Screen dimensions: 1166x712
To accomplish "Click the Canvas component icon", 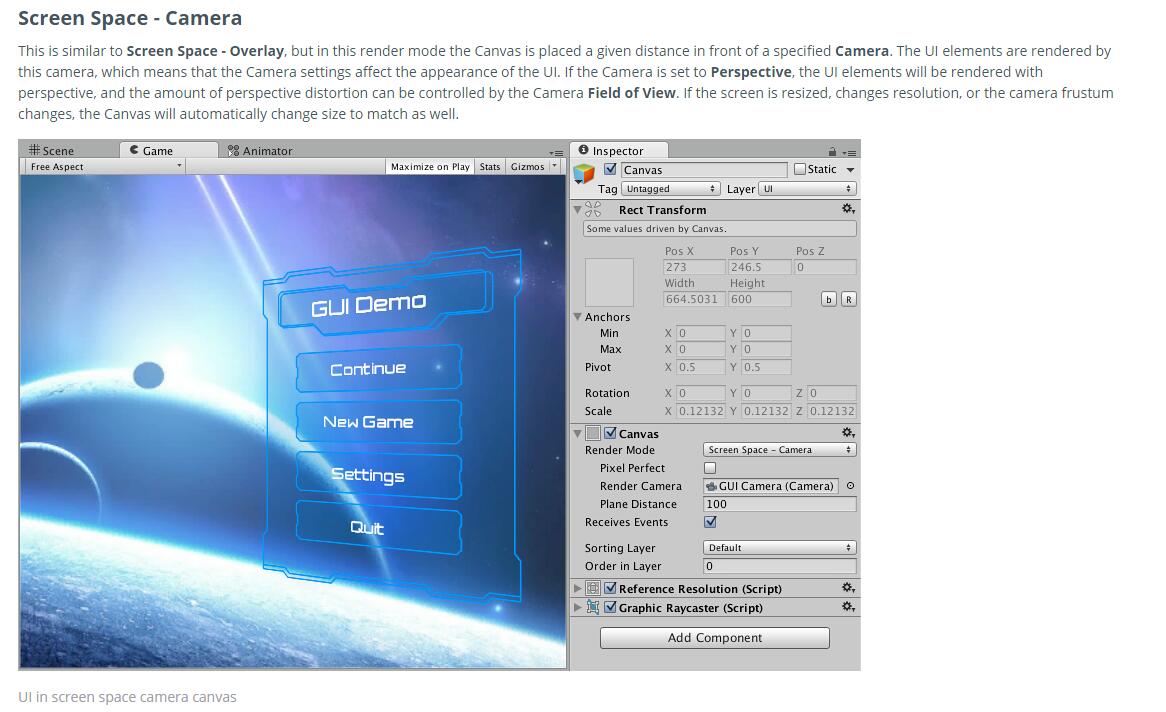I will tap(593, 433).
